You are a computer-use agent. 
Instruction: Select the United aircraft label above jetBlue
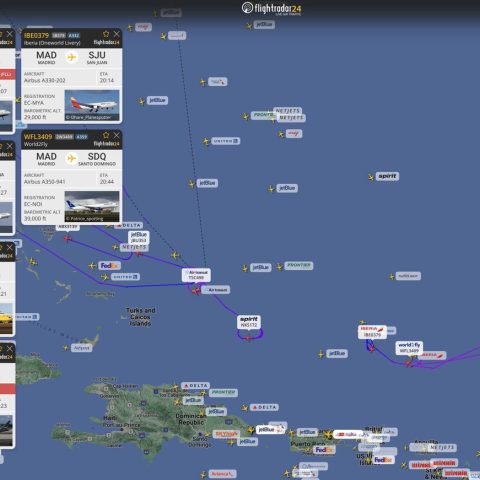[226, 141]
